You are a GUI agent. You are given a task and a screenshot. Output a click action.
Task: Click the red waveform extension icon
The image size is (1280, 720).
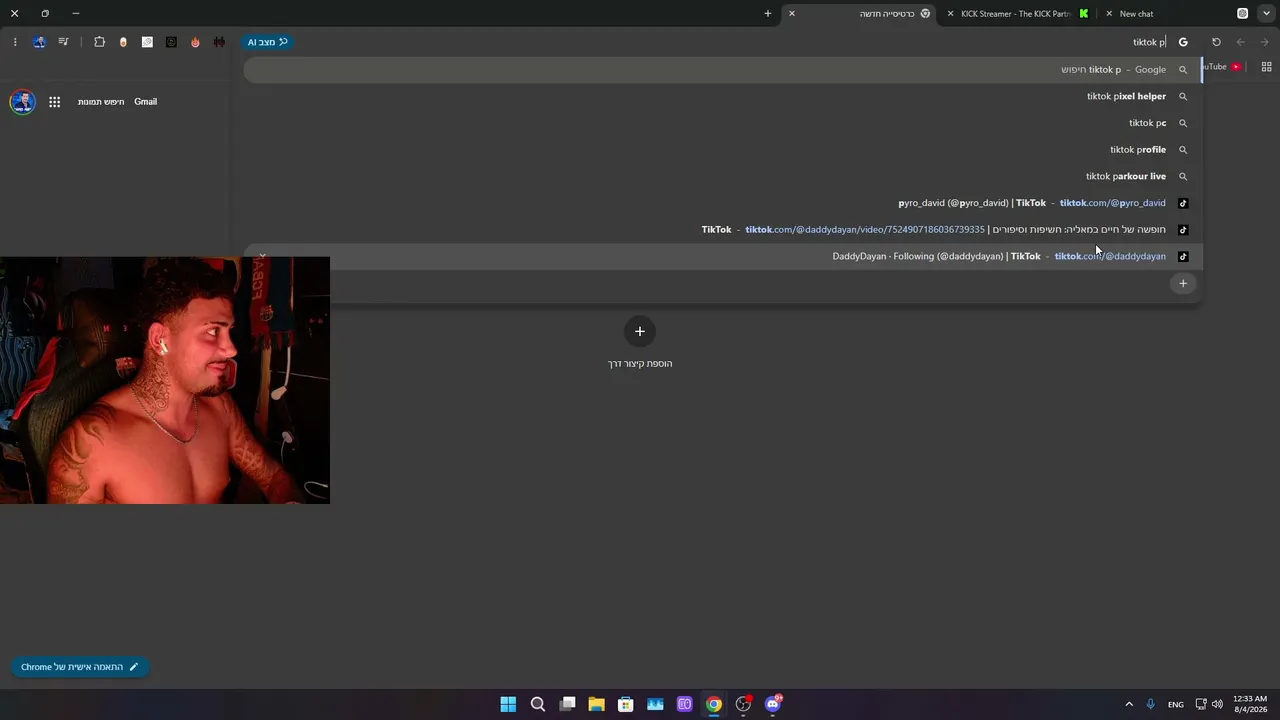219,42
